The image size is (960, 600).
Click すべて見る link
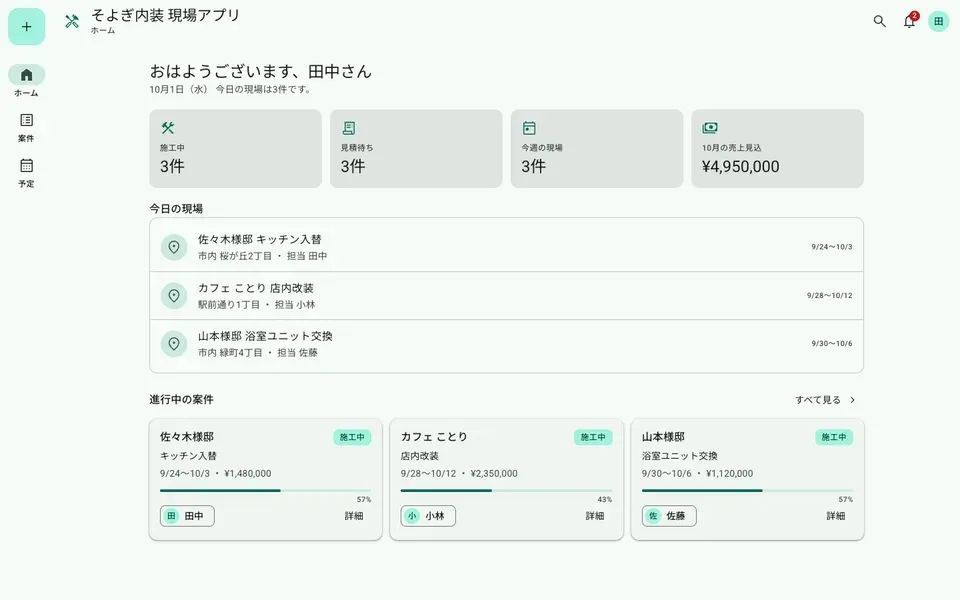point(817,400)
